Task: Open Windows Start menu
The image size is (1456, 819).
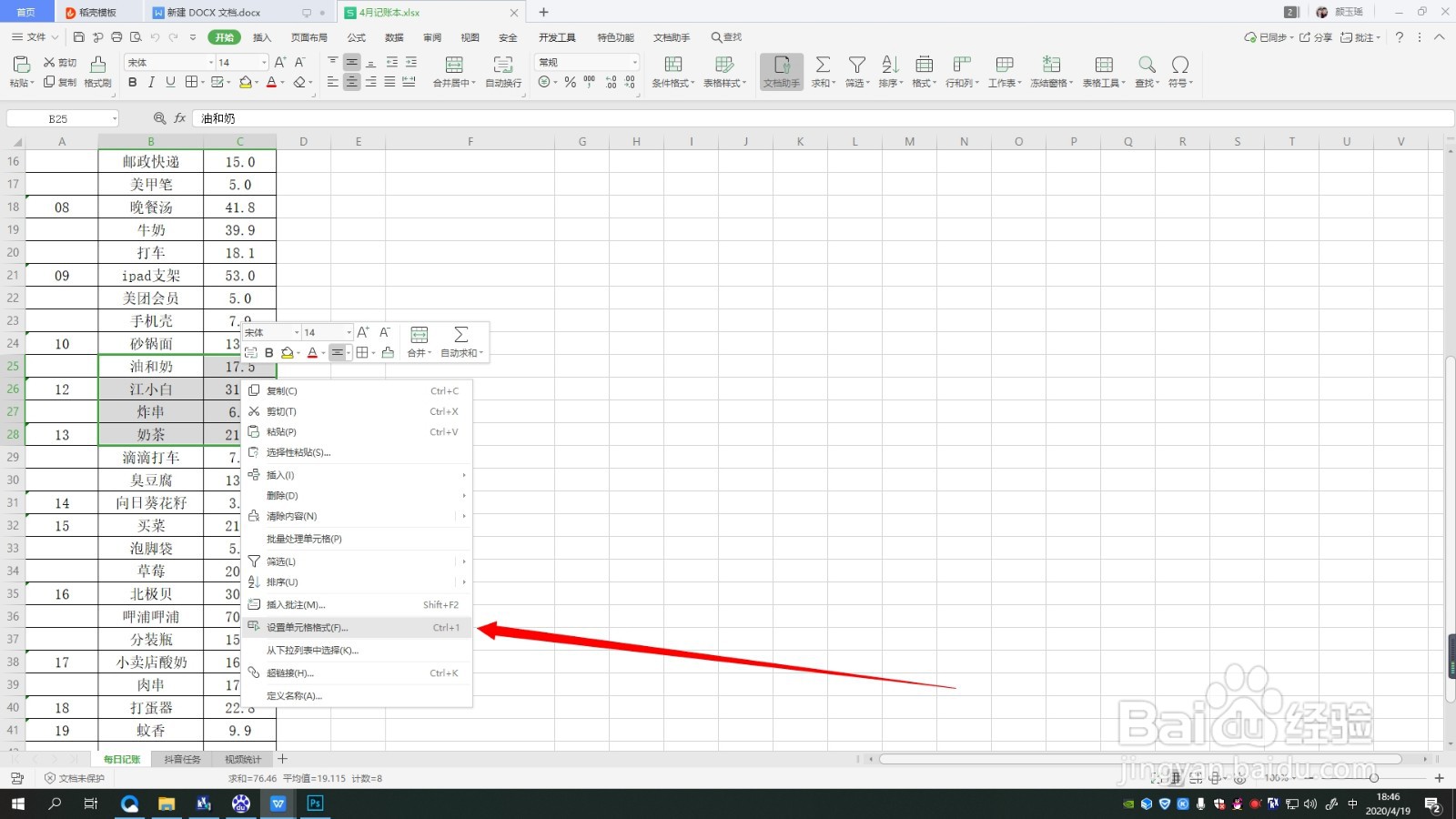Action: pos(18,804)
